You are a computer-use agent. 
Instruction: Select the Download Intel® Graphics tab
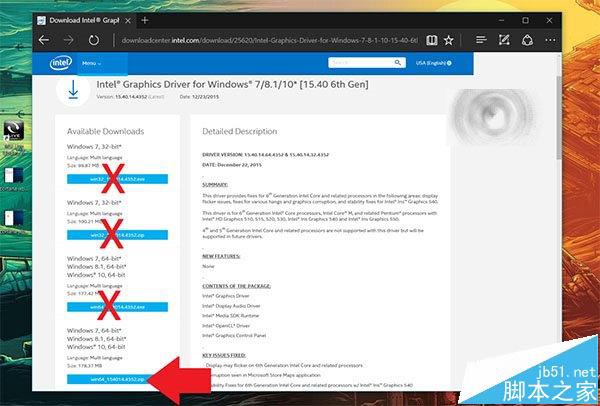click(84, 21)
